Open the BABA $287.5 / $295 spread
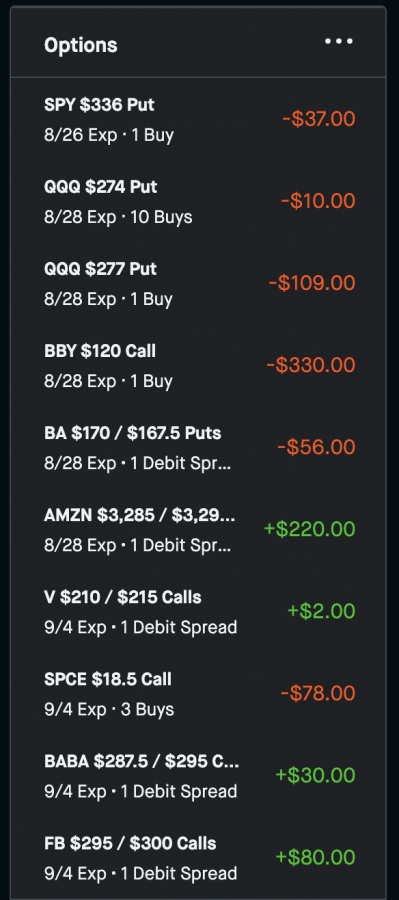Viewport: 399px width, 900px height. coord(198,776)
